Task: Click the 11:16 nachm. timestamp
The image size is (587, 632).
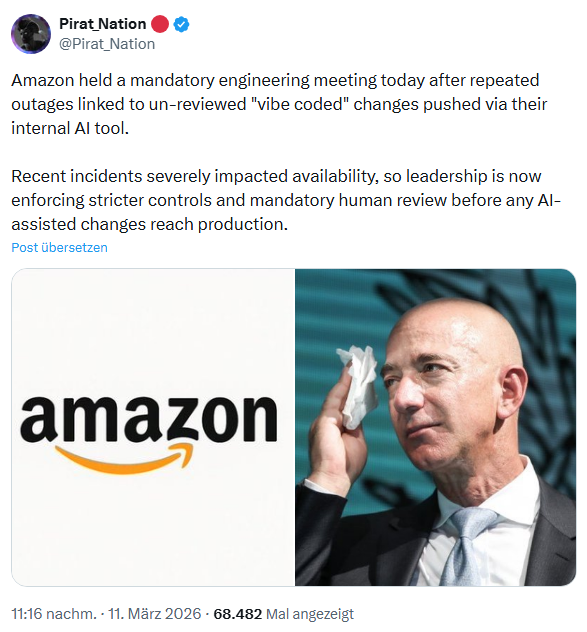Action: (54, 614)
